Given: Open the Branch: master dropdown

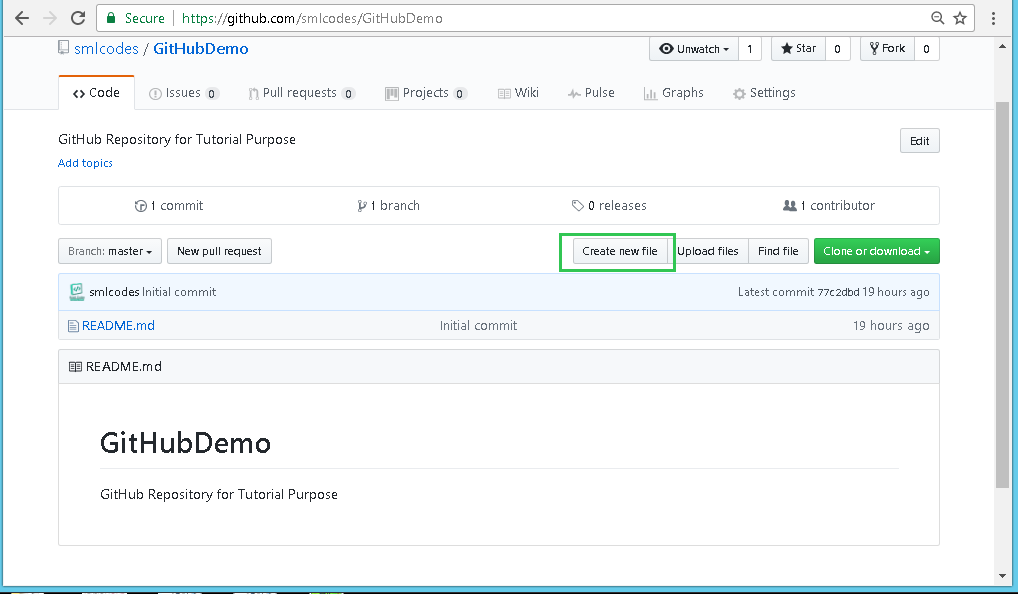Looking at the screenshot, I should 110,251.
